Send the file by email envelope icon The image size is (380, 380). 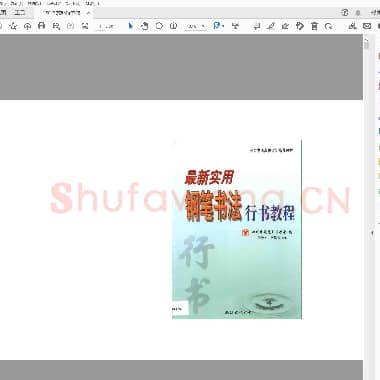point(367,26)
